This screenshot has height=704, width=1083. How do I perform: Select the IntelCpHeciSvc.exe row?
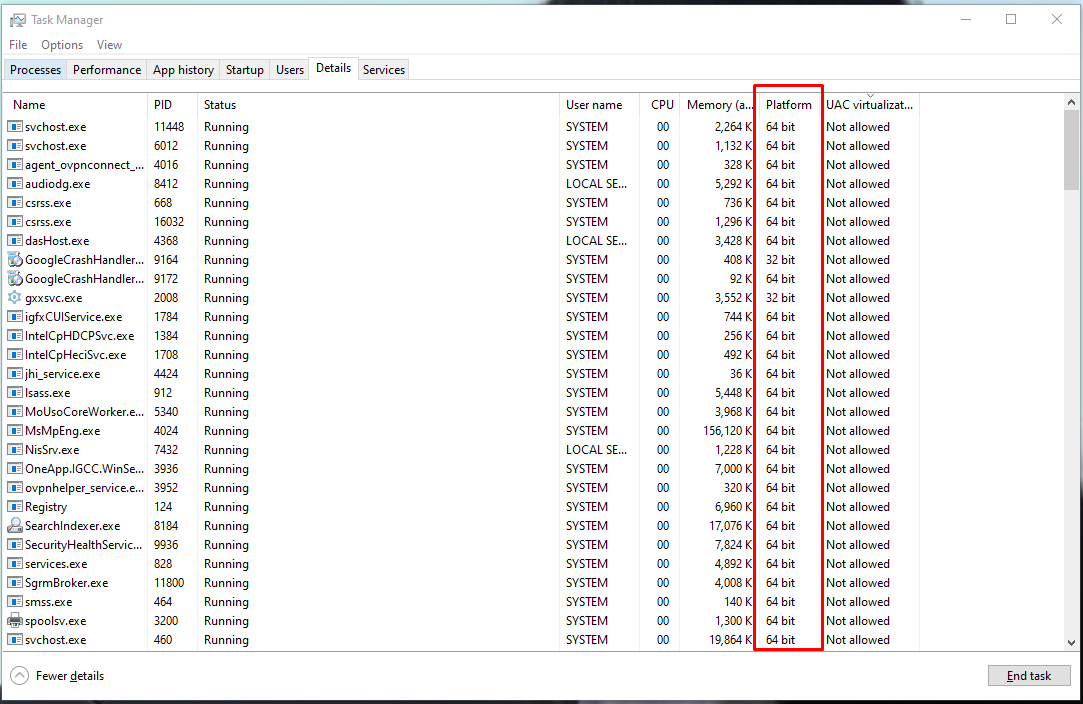pos(461,354)
